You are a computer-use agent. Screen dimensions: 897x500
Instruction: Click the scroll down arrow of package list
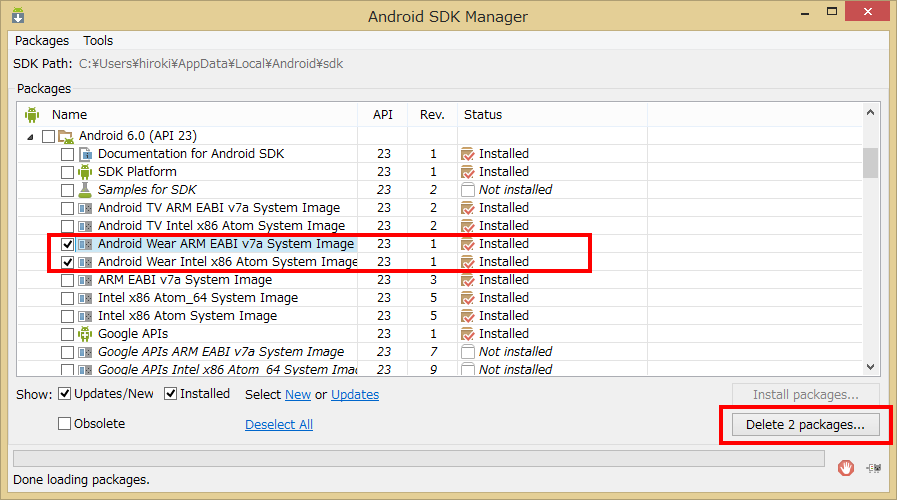pyautogui.click(x=871, y=367)
